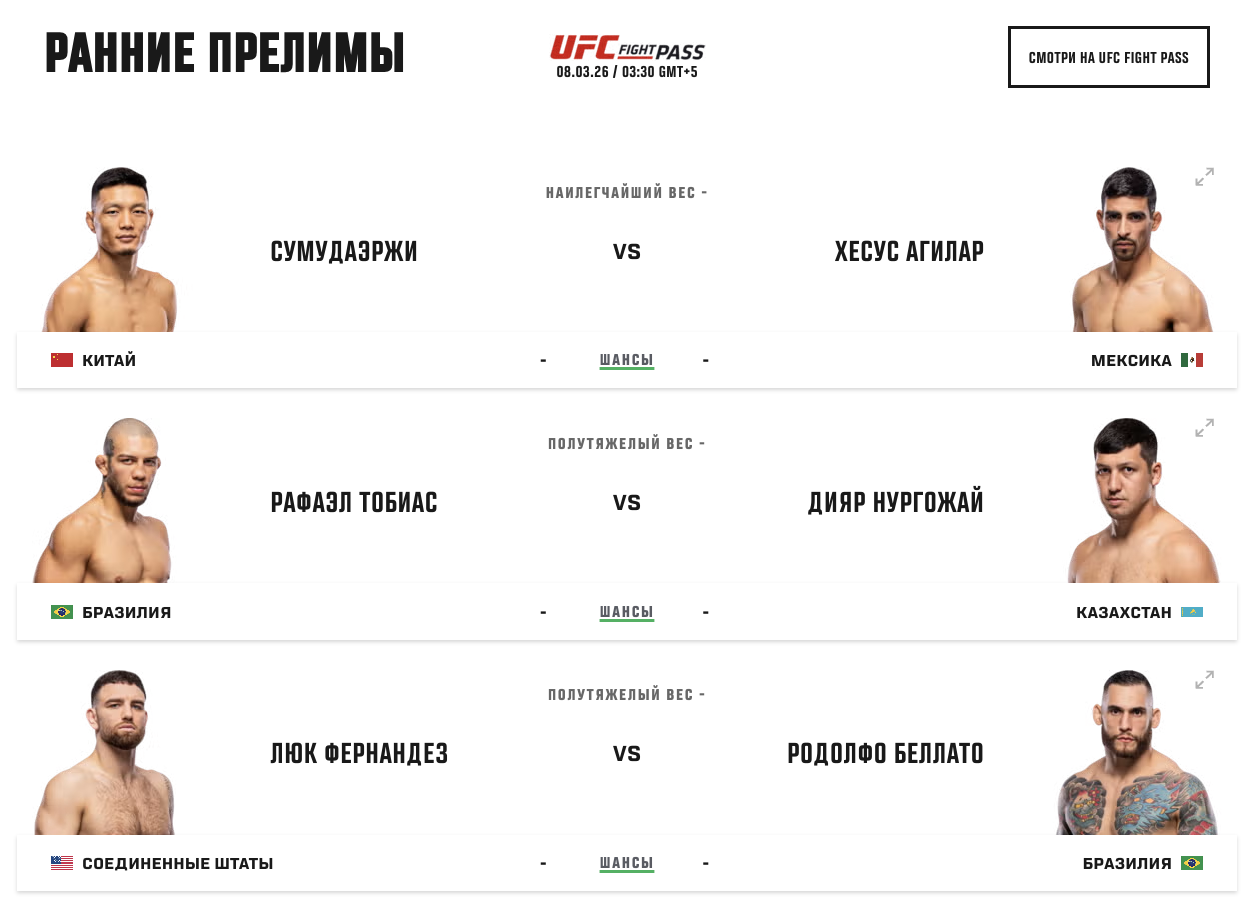Open fighter profile link Сумудаэржи
Viewport: 1258px width, 910px height.
coord(344,252)
